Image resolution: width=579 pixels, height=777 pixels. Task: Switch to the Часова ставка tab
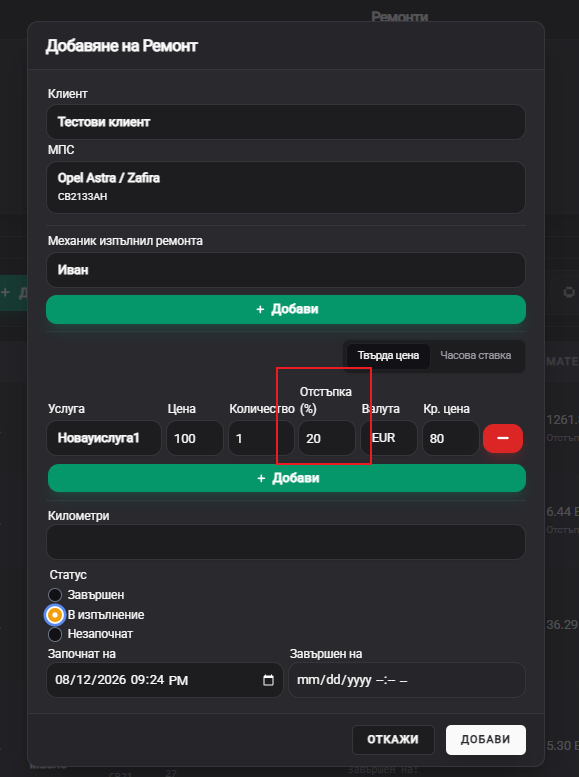point(475,355)
